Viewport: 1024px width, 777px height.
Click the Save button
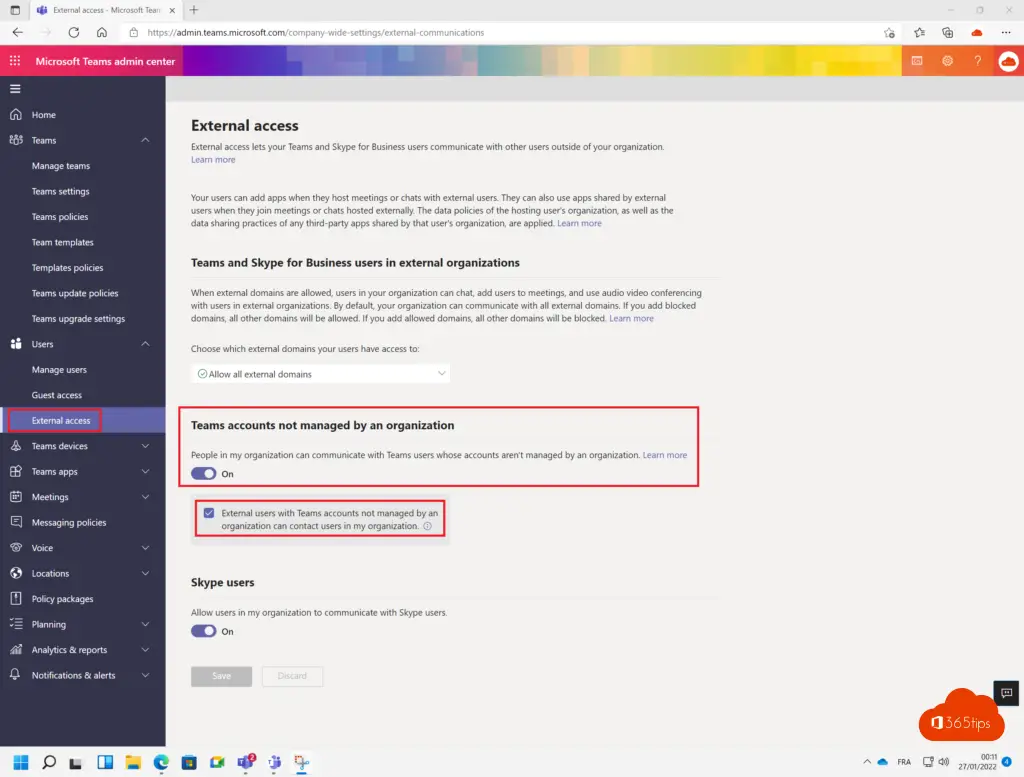tap(221, 676)
